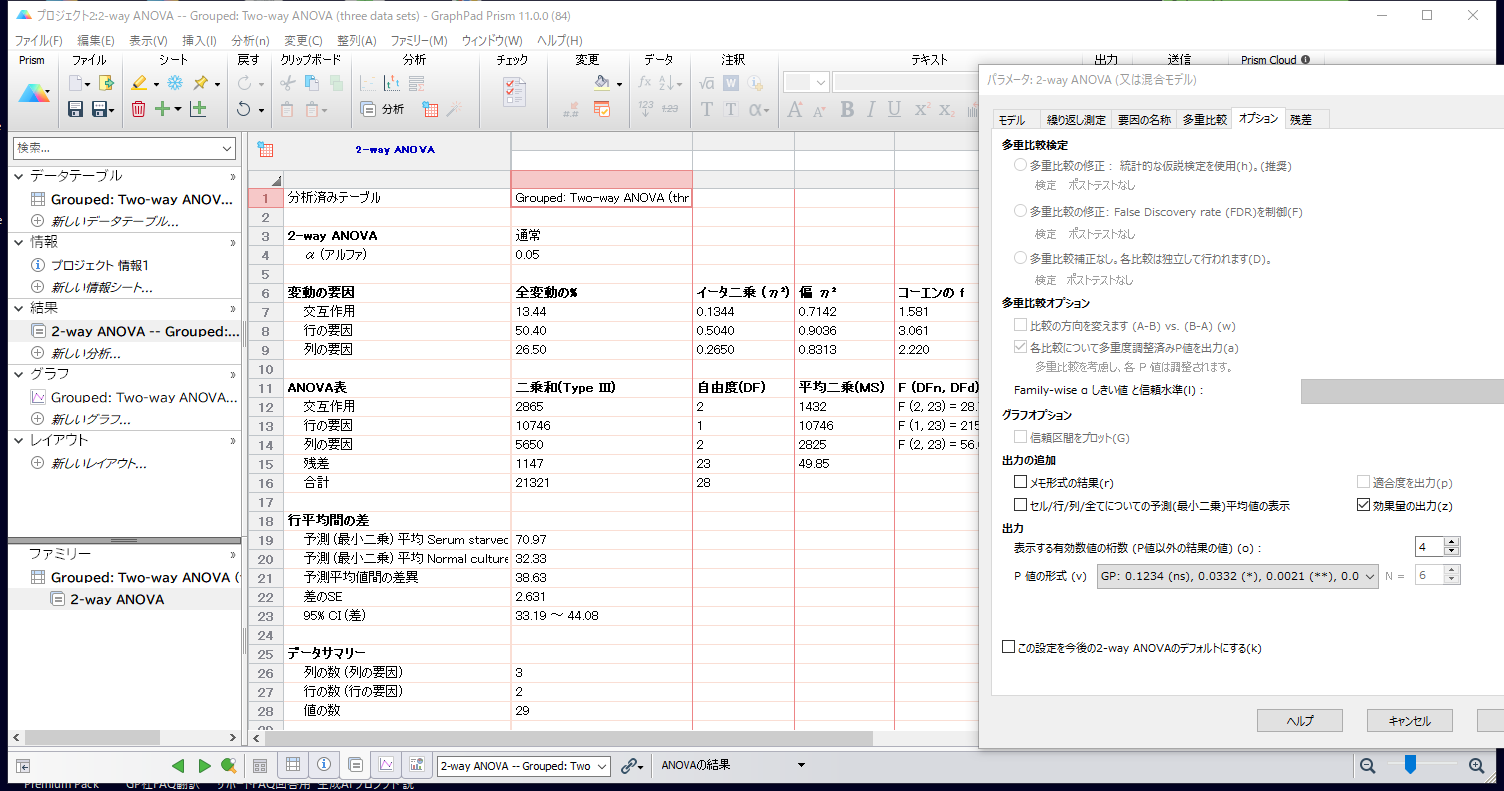The height and width of the screenshot is (791, 1504).
Task: Open the 分析 menu in menu bar
Action: coord(250,41)
